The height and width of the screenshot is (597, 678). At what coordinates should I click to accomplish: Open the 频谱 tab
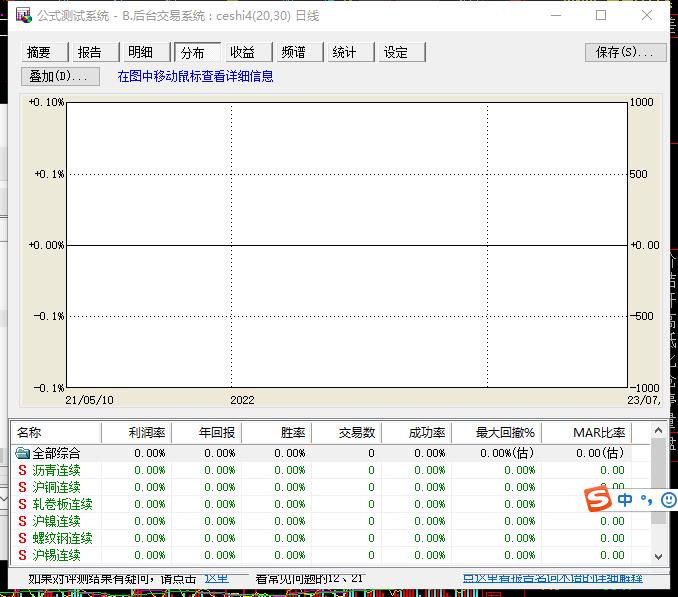point(300,52)
